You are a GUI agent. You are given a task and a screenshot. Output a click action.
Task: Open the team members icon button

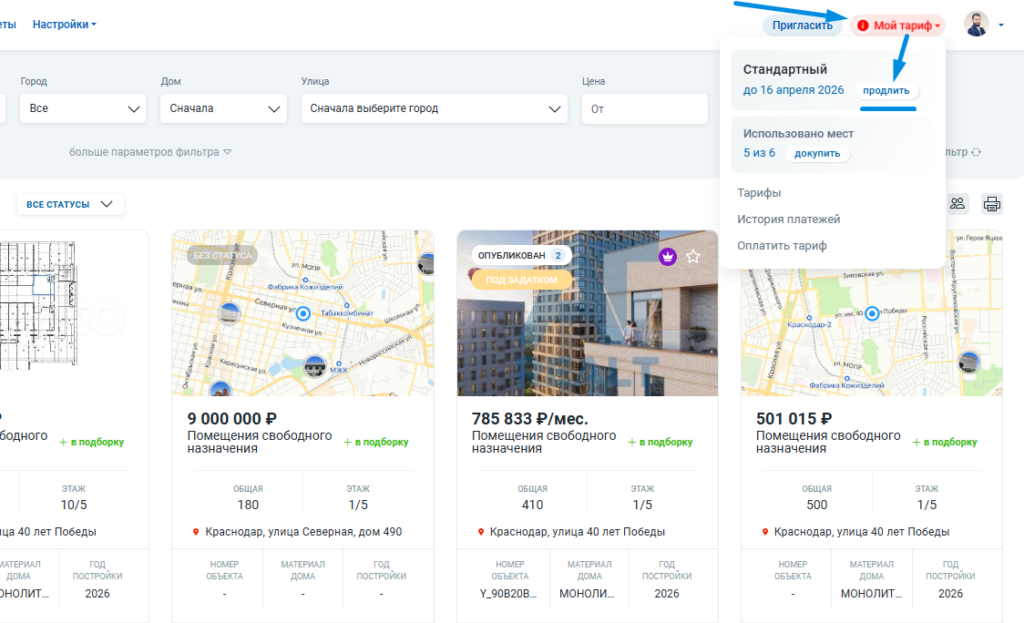click(x=957, y=204)
